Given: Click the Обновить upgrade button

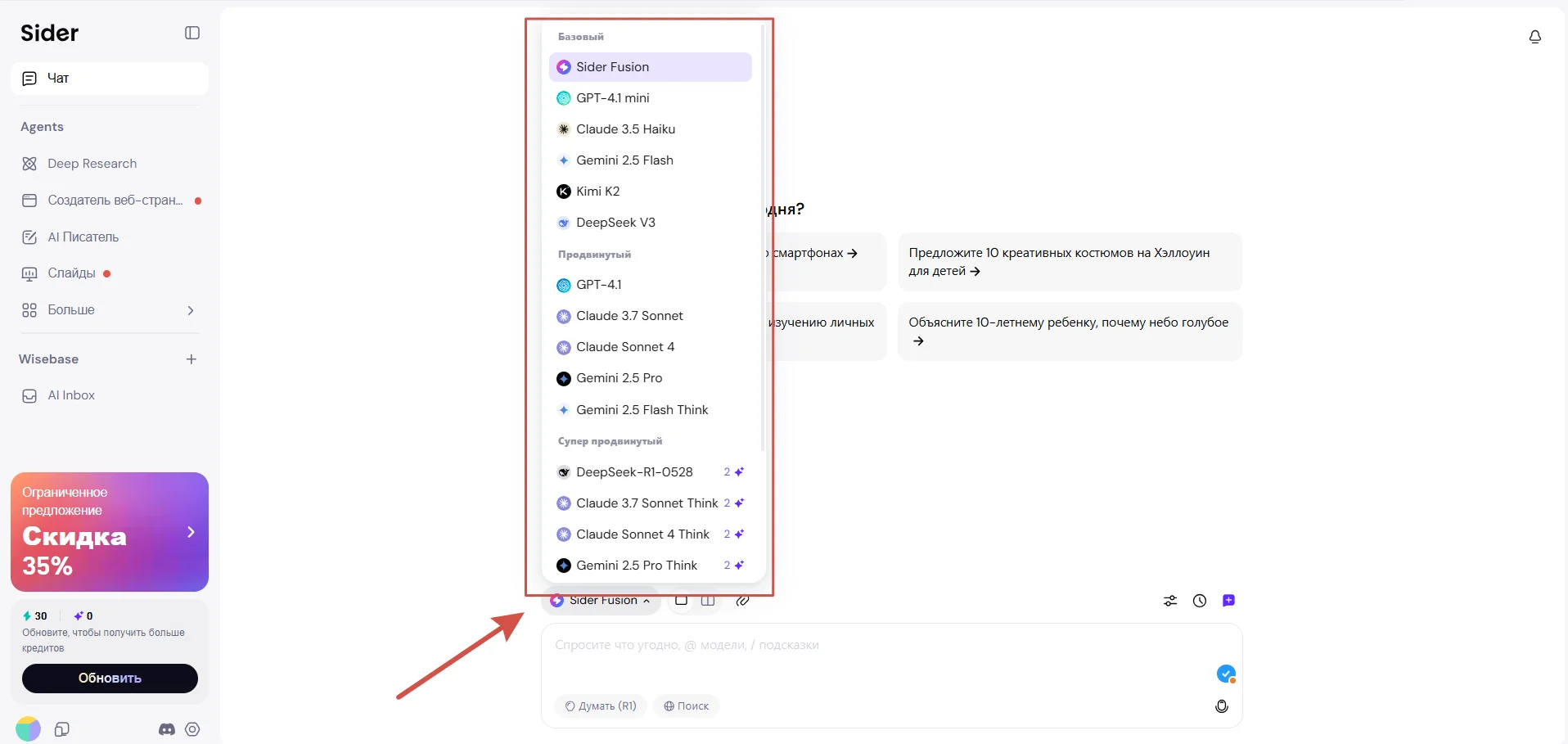Looking at the screenshot, I should point(110,679).
